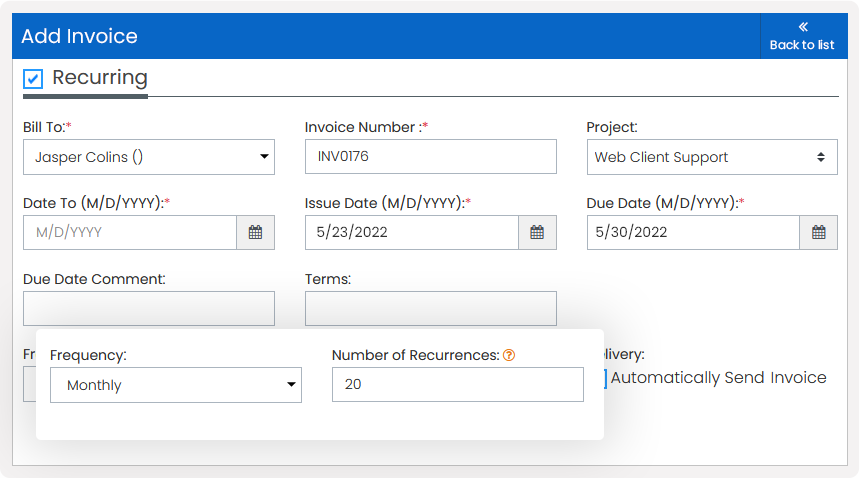This screenshot has height=478, width=860.
Task: Click the Issue Date field
Action: click(x=411, y=232)
